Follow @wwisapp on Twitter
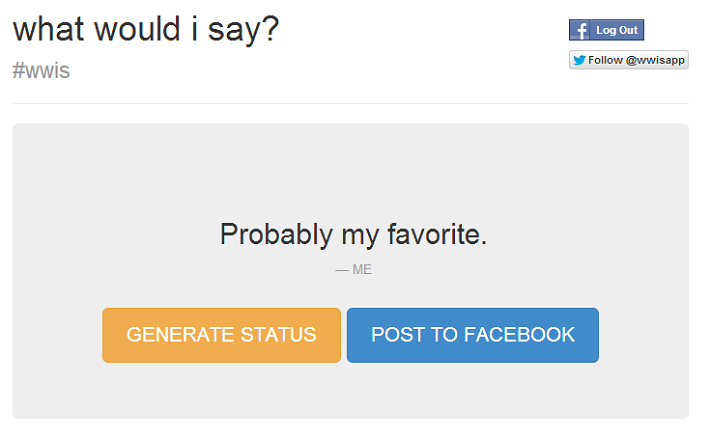This screenshot has height=439, width=710. (x=629, y=60)
